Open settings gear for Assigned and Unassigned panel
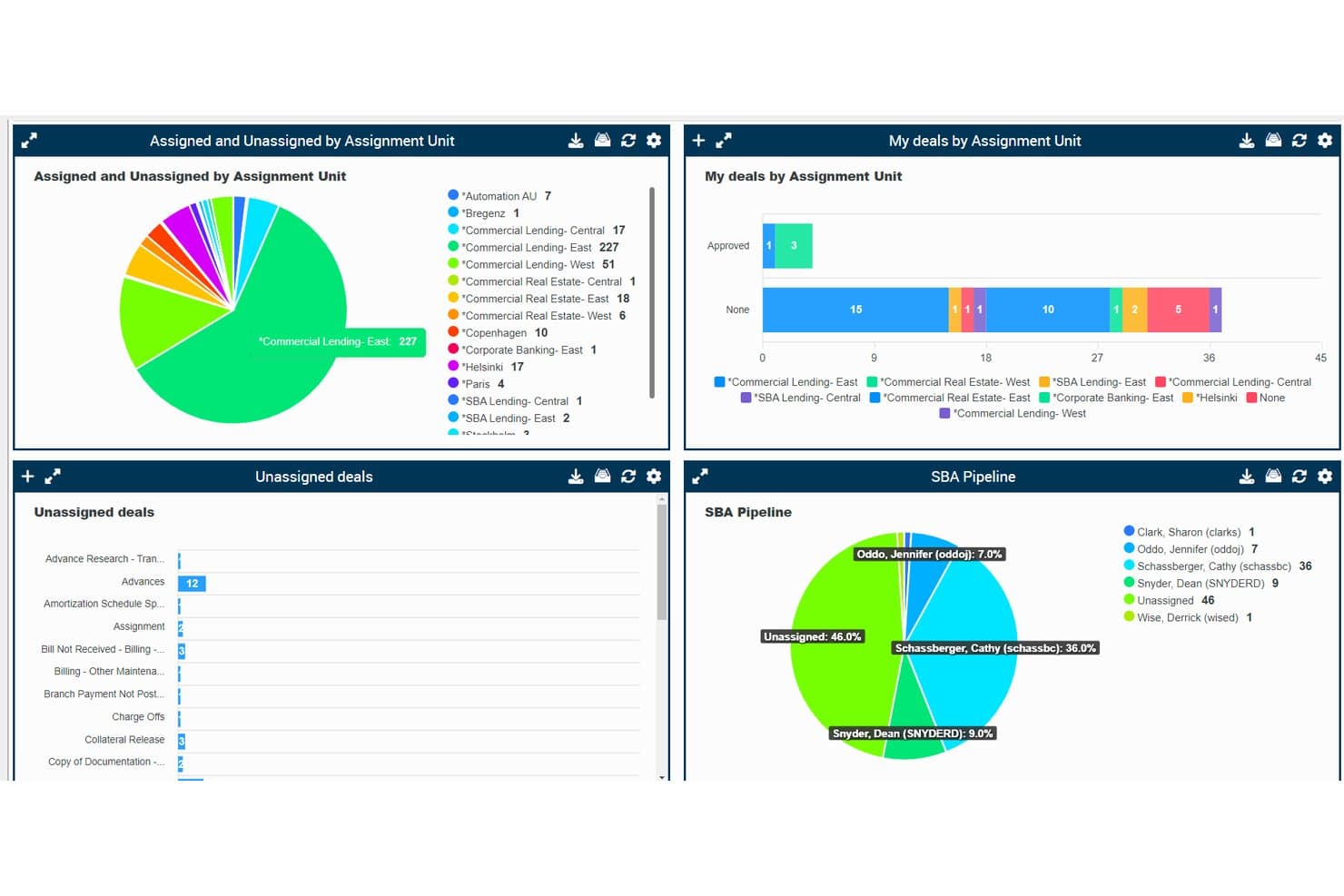Screen dimensions: 1344x896 point(654,141)
